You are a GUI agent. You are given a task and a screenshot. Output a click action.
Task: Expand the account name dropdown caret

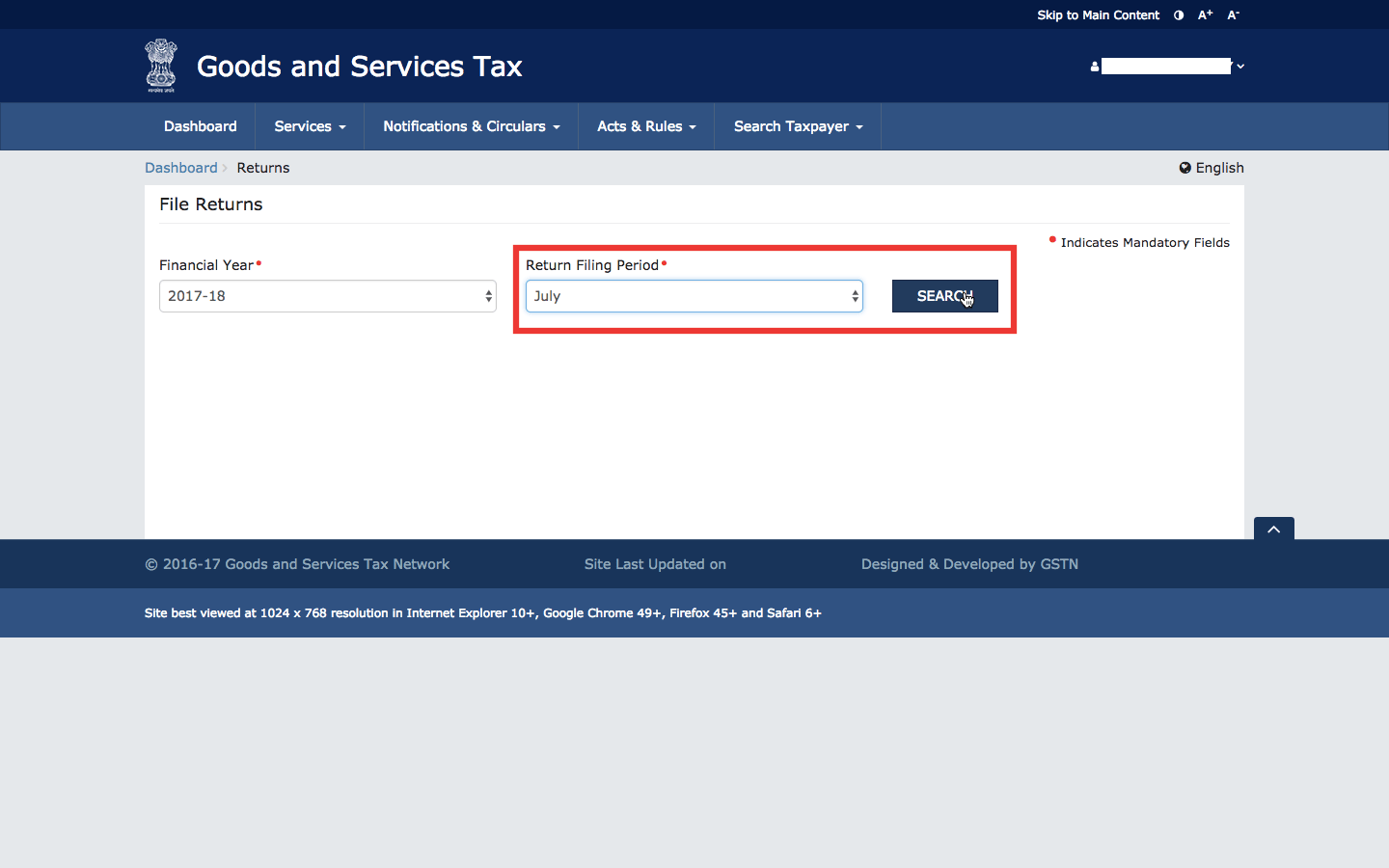tap(1240, 66)
